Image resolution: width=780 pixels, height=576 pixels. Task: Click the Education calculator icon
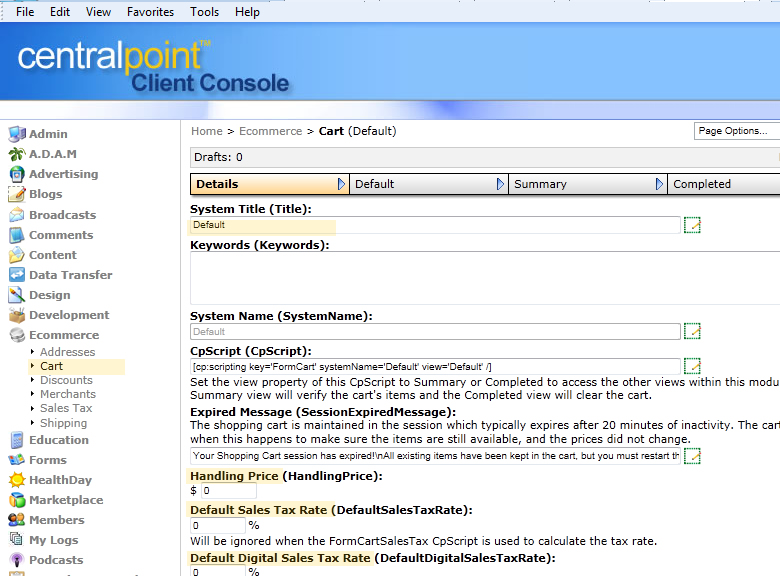16,440
